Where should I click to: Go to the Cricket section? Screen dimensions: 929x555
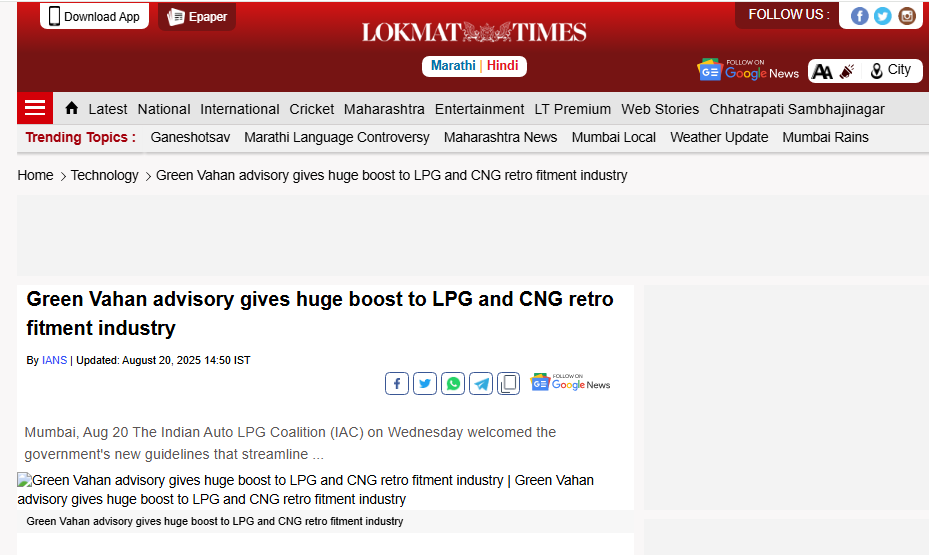tap(312, 109)
